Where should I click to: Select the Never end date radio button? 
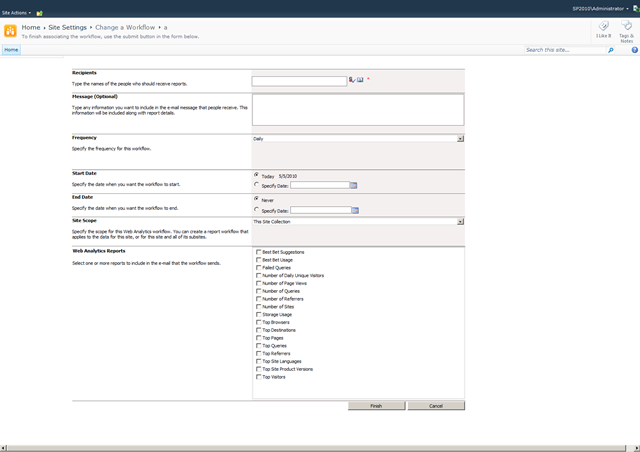pyautogui.click(x=256, y=199)
